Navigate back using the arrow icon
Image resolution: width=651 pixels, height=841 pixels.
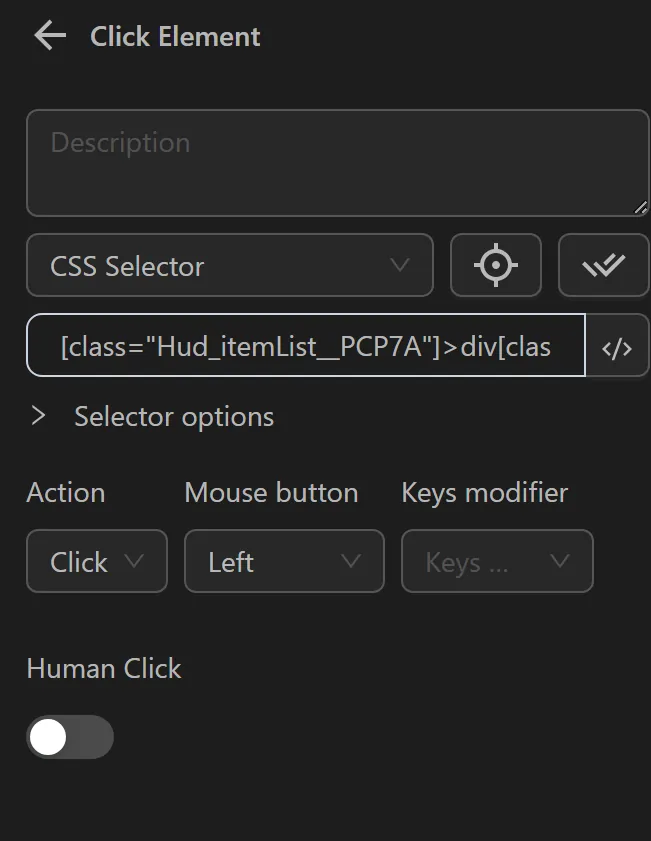click(50, 36)
